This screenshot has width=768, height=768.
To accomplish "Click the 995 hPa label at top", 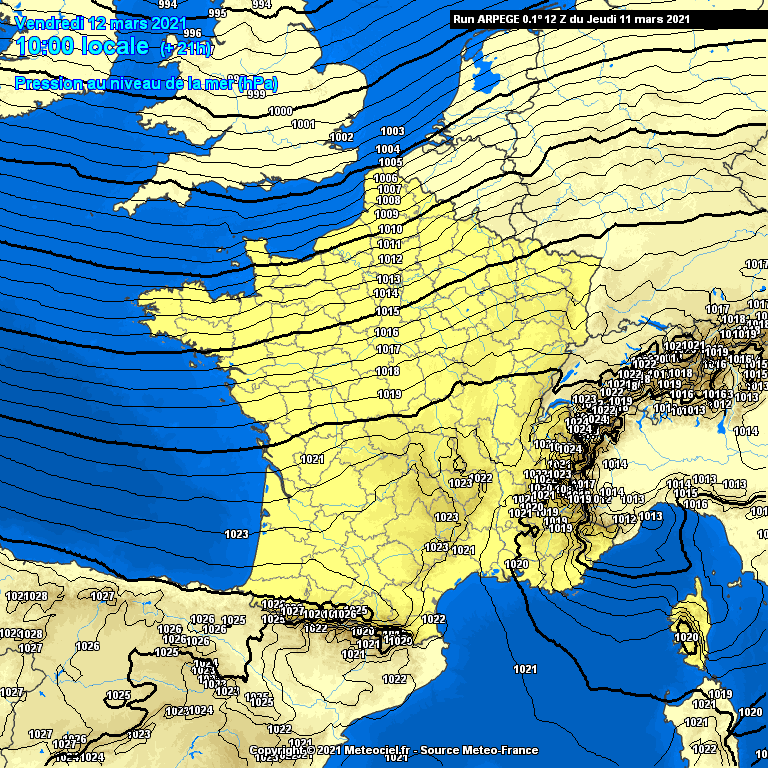I will (217, 13).
